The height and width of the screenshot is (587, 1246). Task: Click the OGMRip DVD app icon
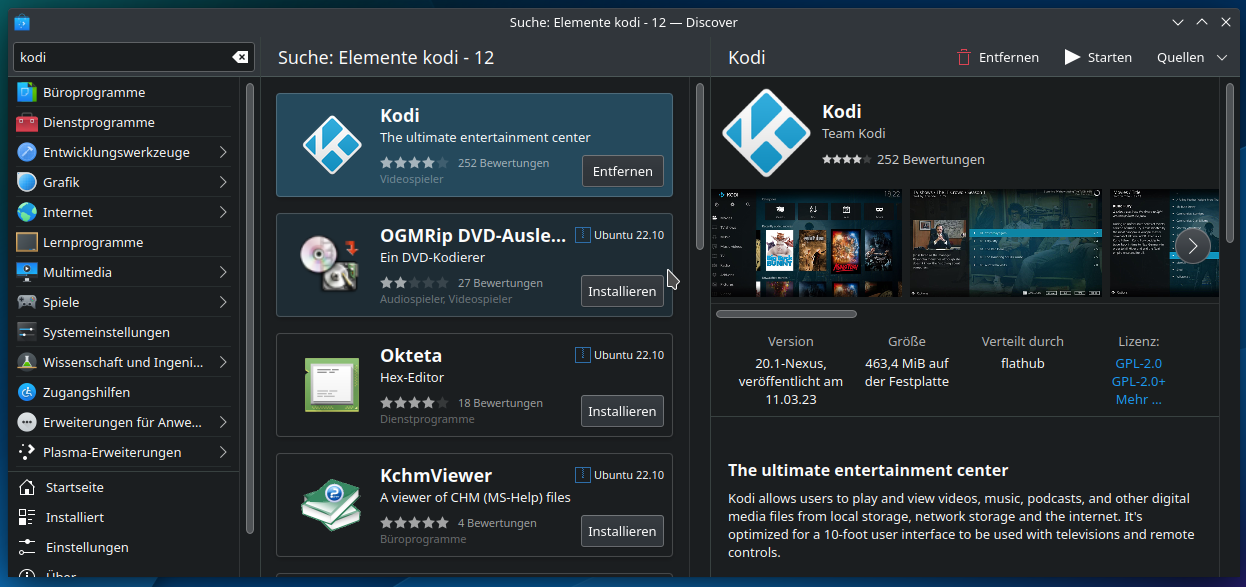coord(330,265)
